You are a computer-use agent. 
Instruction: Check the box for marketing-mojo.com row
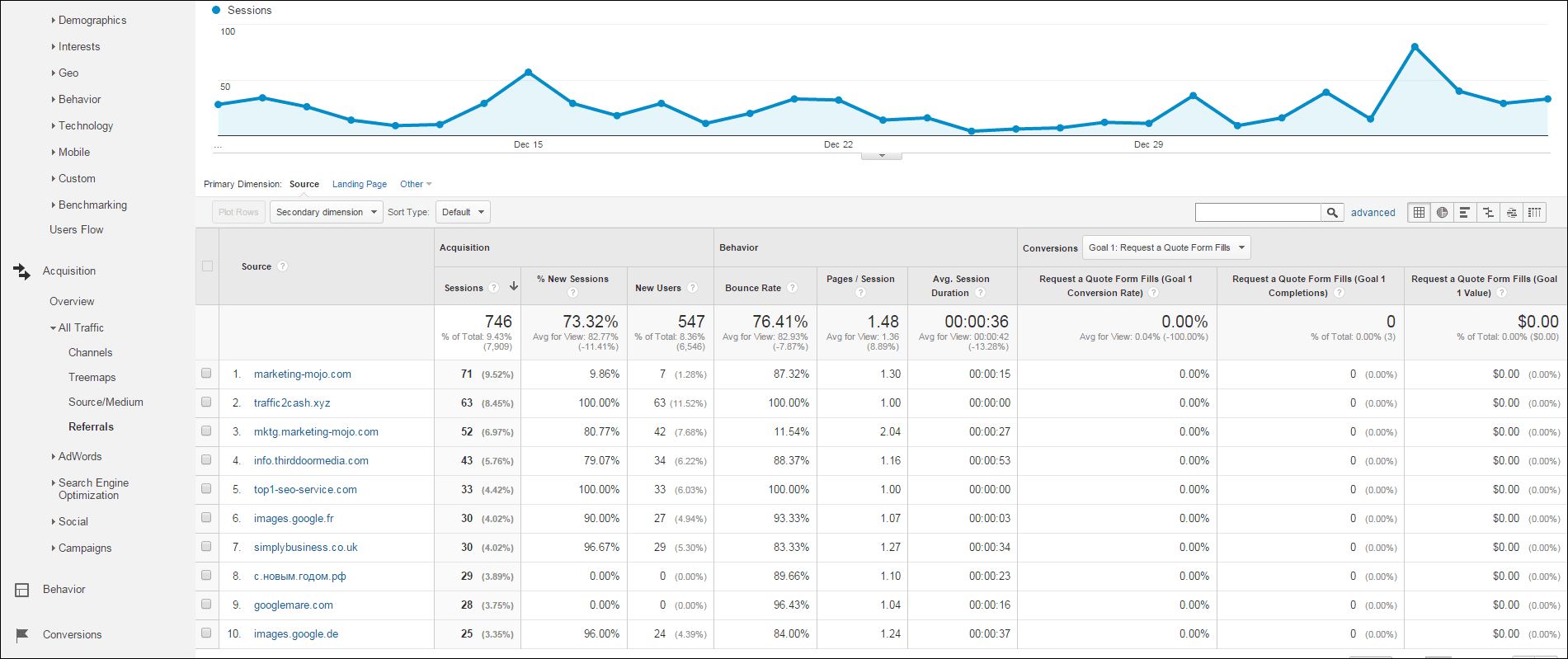point(206,374)
